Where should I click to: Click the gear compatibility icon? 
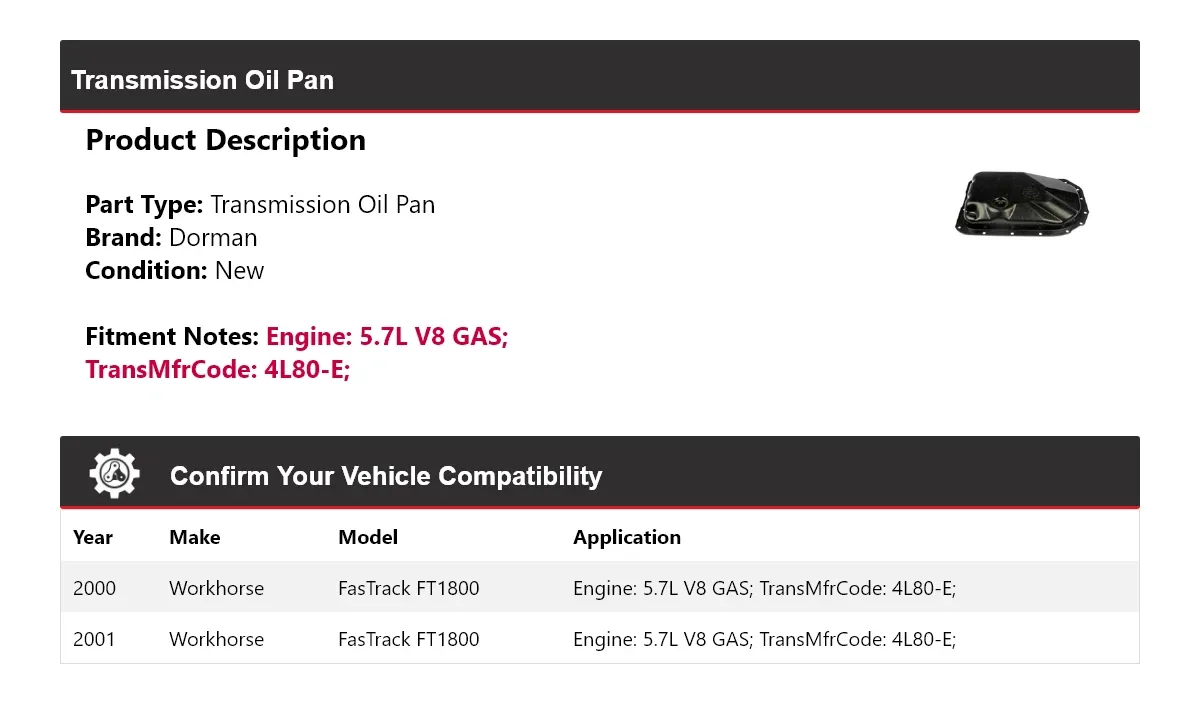click(x=115, y=474)
